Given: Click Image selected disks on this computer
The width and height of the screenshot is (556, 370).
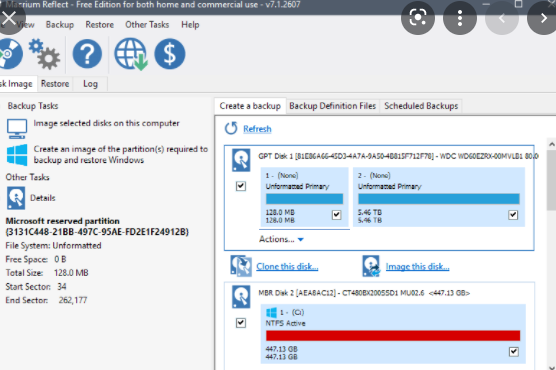Looking at the screenshot, I should coord(106,123).
